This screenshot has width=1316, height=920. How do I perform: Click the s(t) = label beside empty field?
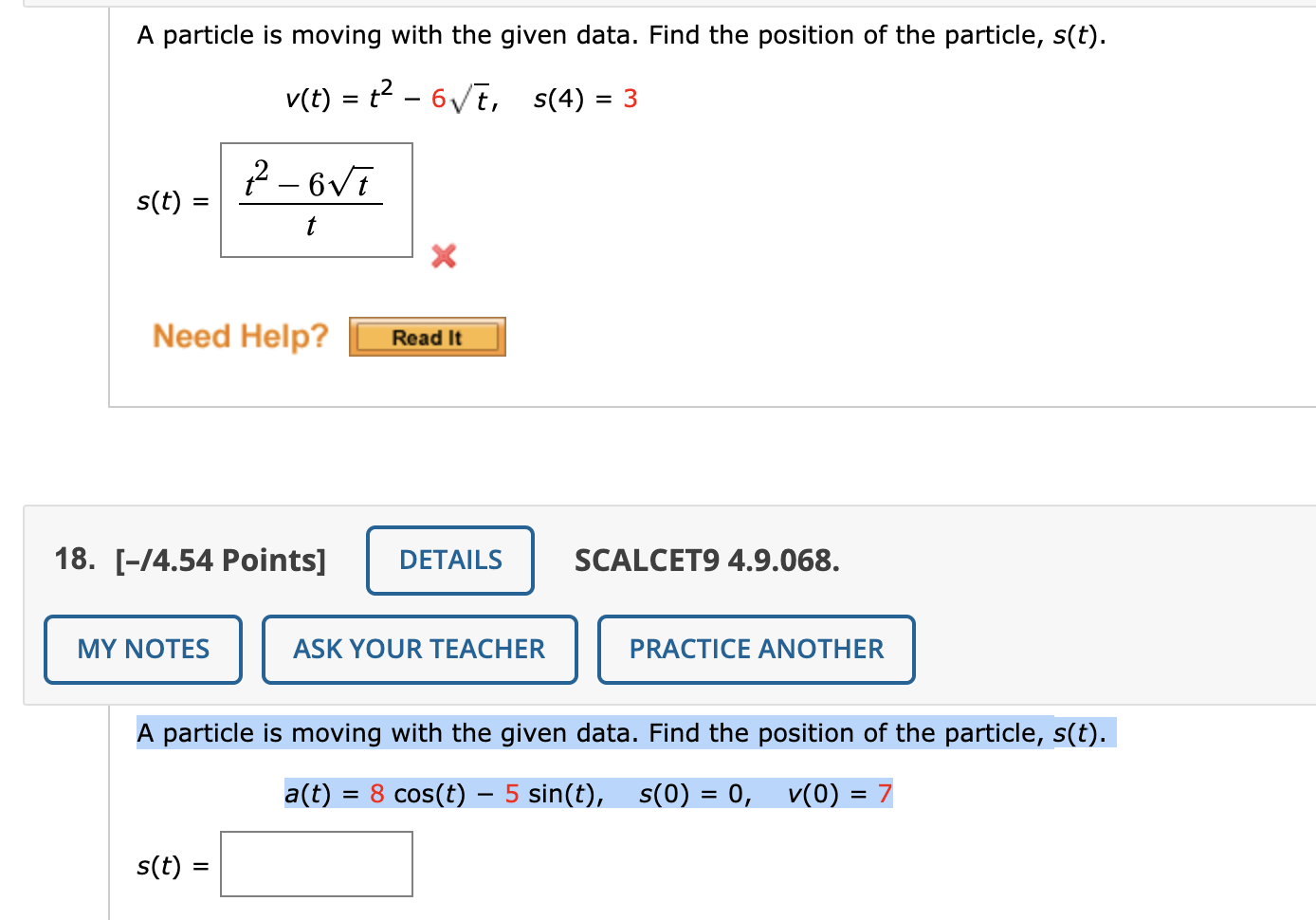click(173, 866)
